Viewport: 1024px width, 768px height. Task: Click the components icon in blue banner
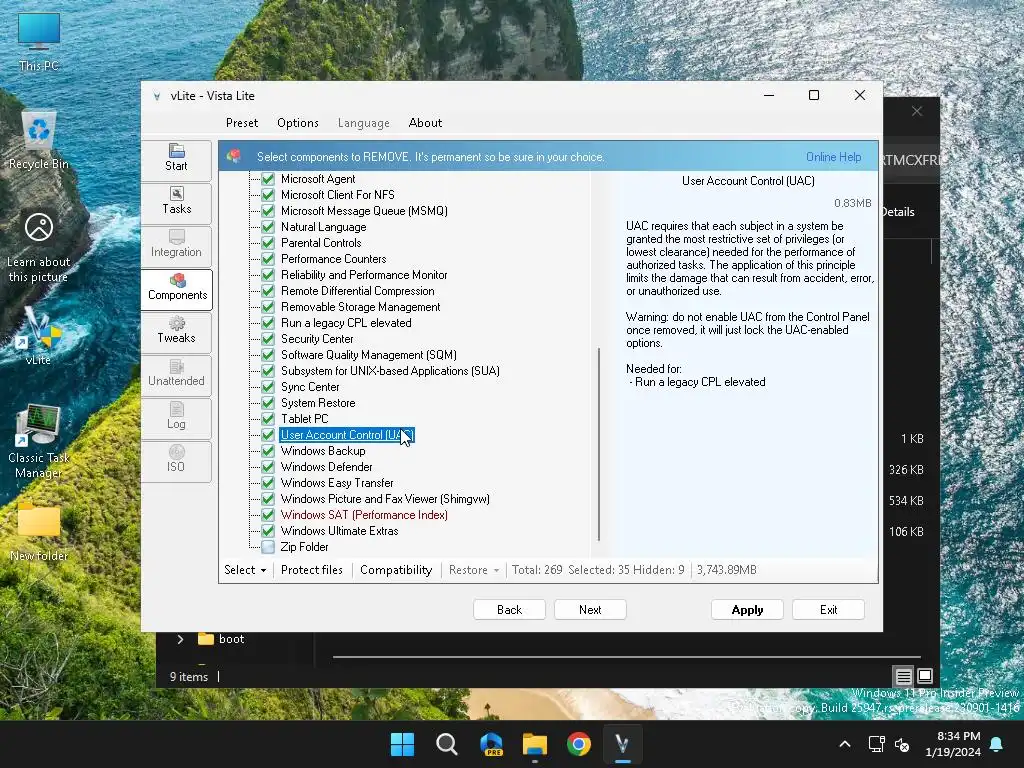point(234,156)
